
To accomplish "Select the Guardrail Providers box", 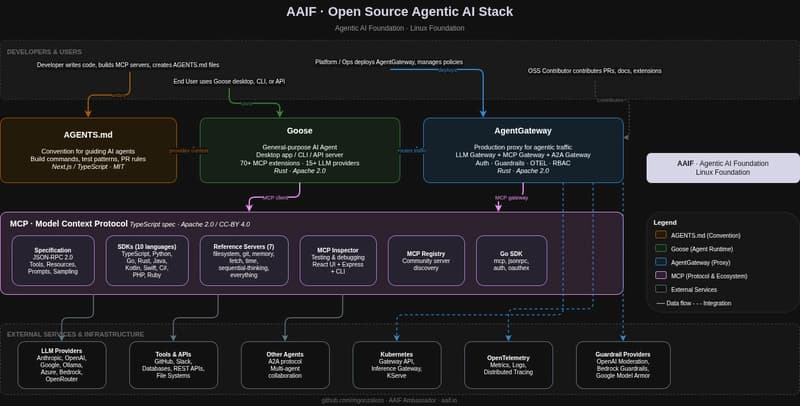I will 623,365.
